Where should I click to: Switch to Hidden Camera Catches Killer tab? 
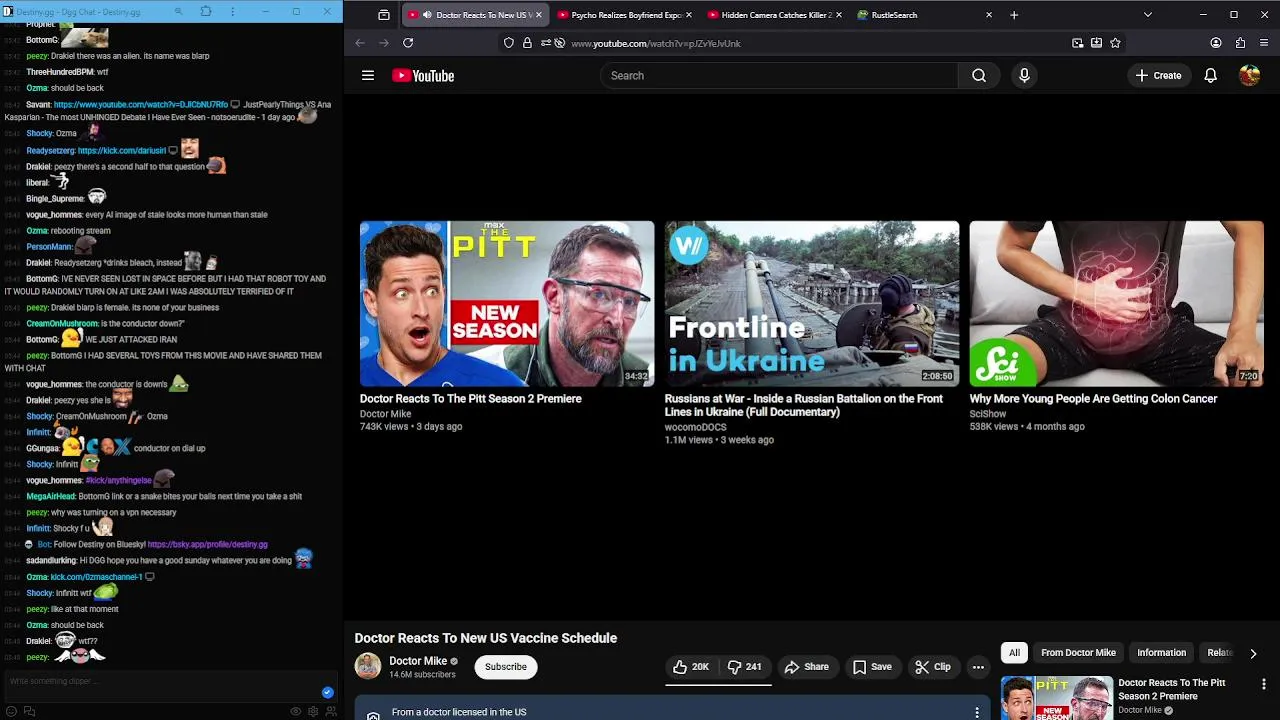click(x=776, y=15)
